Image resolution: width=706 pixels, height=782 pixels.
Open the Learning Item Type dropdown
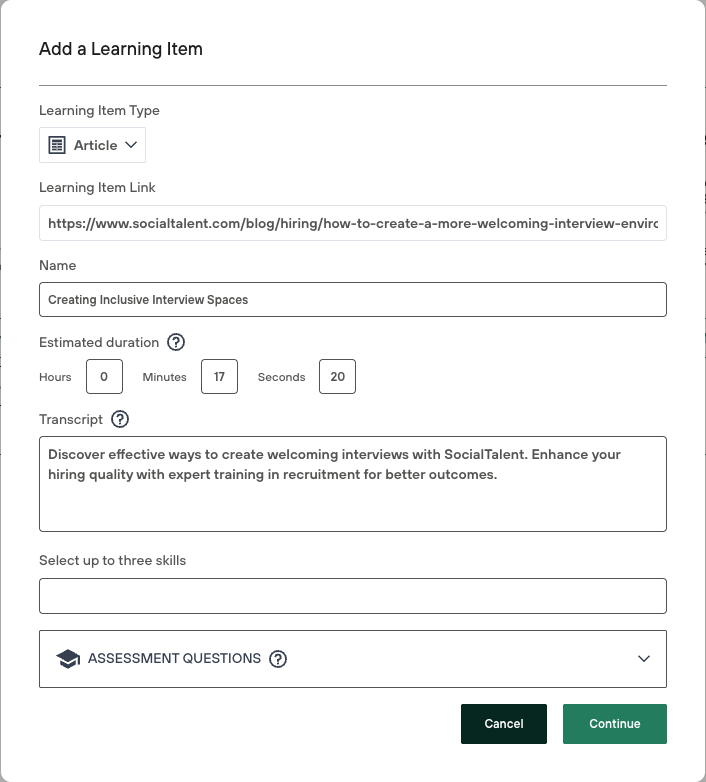click(93, 145)
